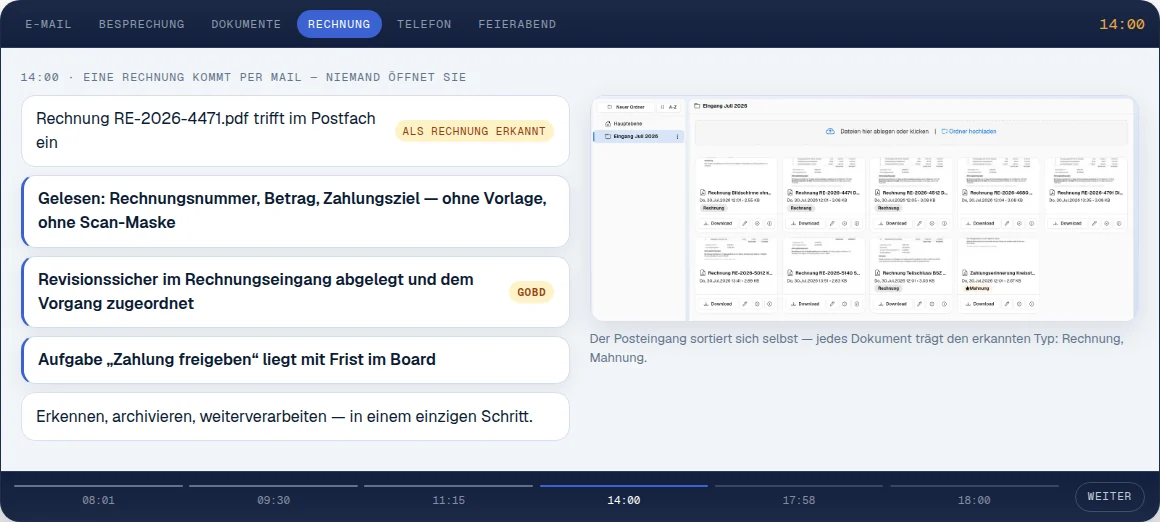Click the 'ALS RECHNUNG ERKANNT' badge

point(474,131)
